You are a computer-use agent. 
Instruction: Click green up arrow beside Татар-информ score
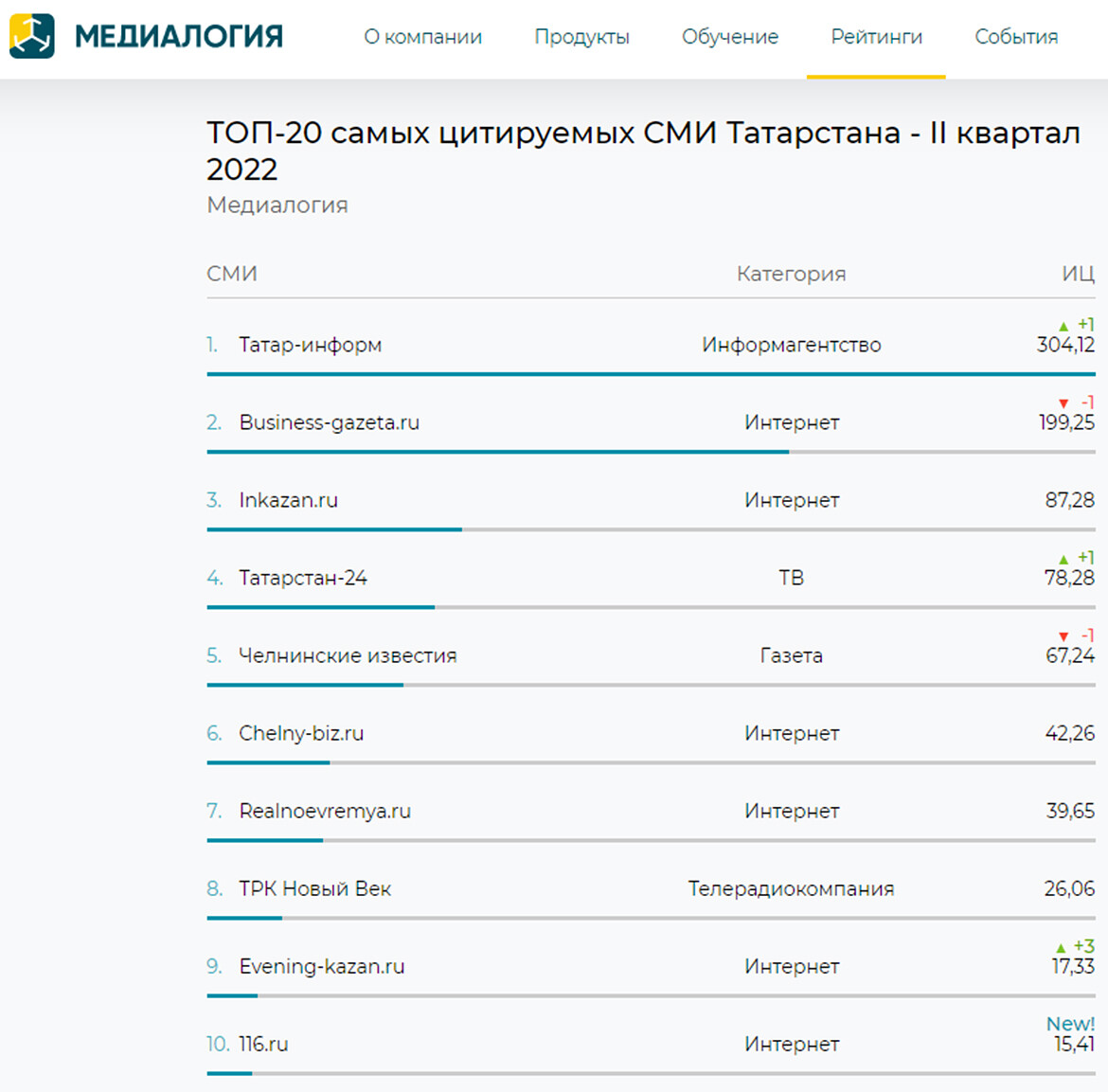(x=1063, y=326)
